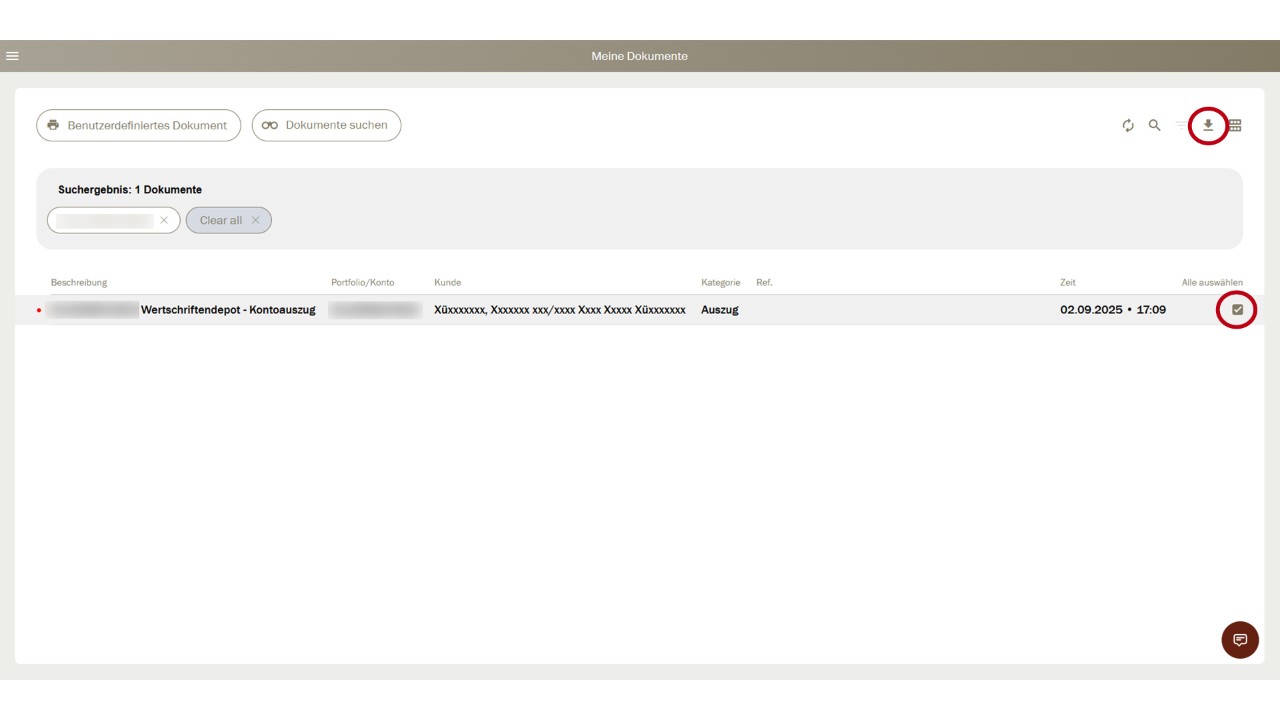Click the refresh documents icon
1280x720 pixels.
pyautogui.click(x=1128, y=126)
